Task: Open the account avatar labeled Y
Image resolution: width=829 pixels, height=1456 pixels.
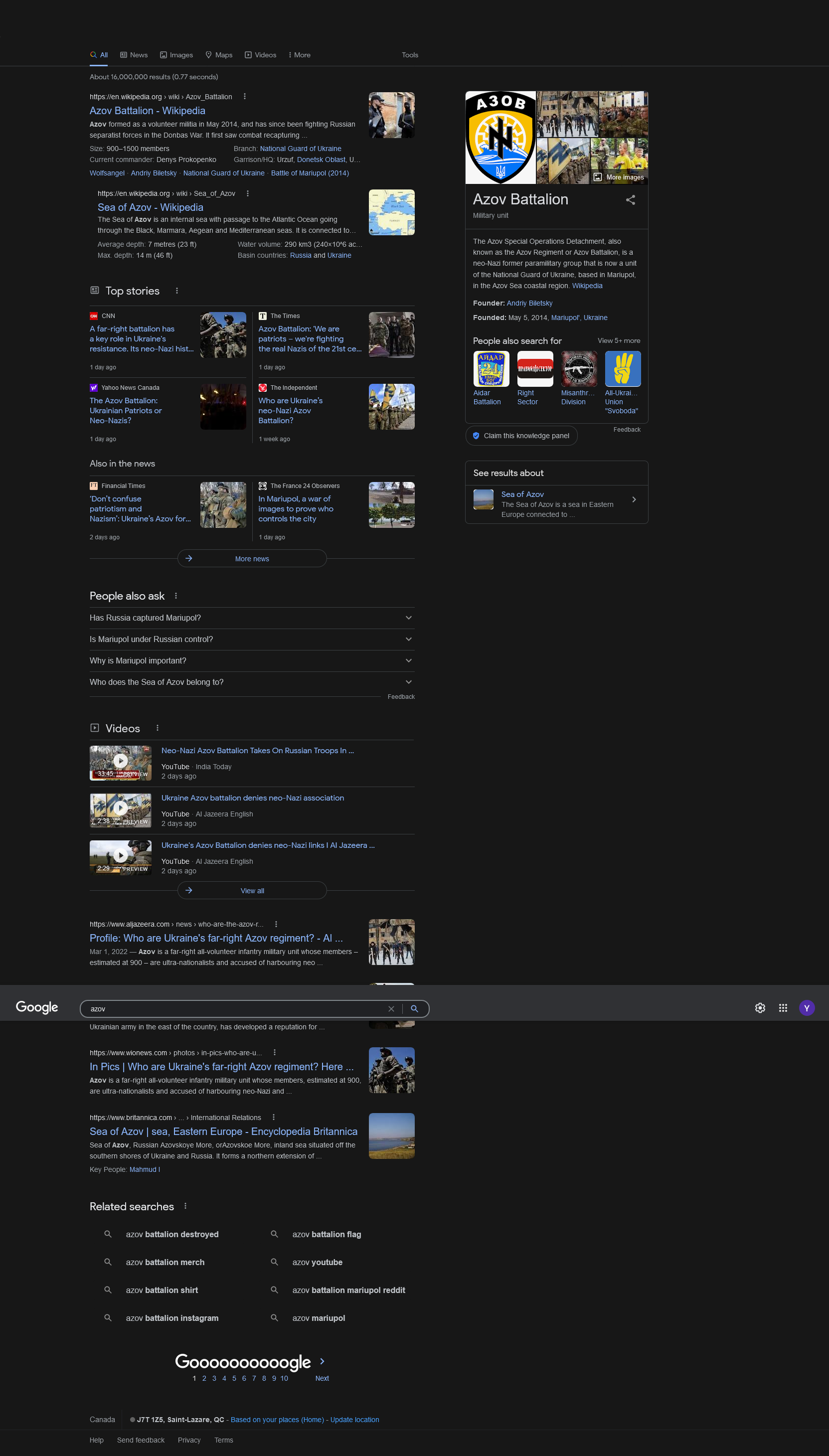Action: coord(806,1008)
